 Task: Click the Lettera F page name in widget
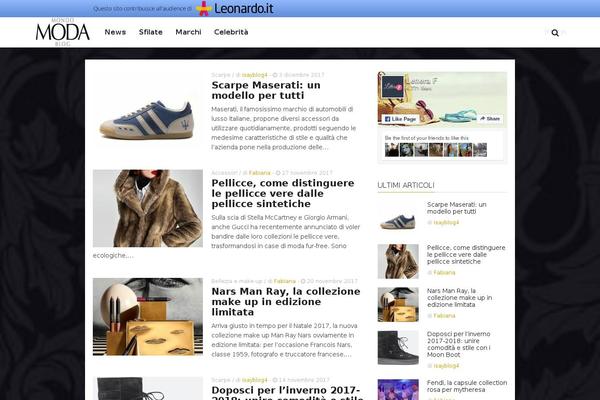click(x=422, y=81)
